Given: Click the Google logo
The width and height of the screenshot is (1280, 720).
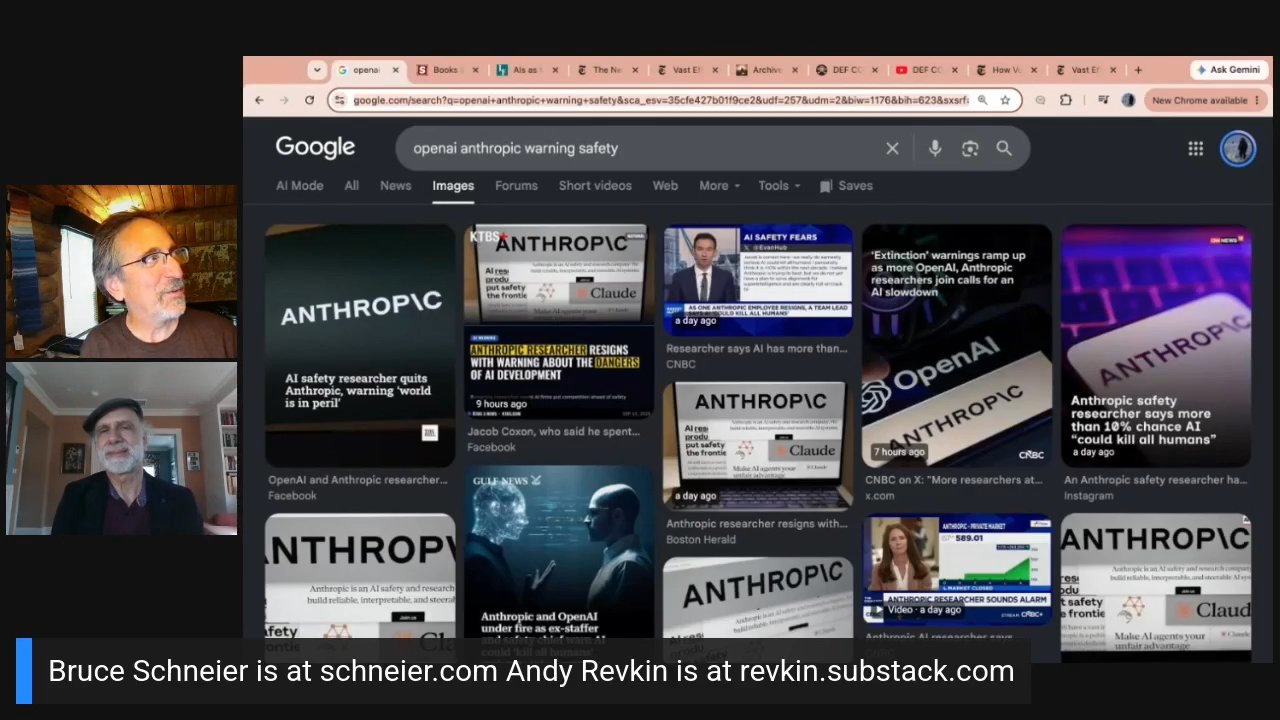Looking at the screenshot, I should pyautogui.click(x=315, y=148).
